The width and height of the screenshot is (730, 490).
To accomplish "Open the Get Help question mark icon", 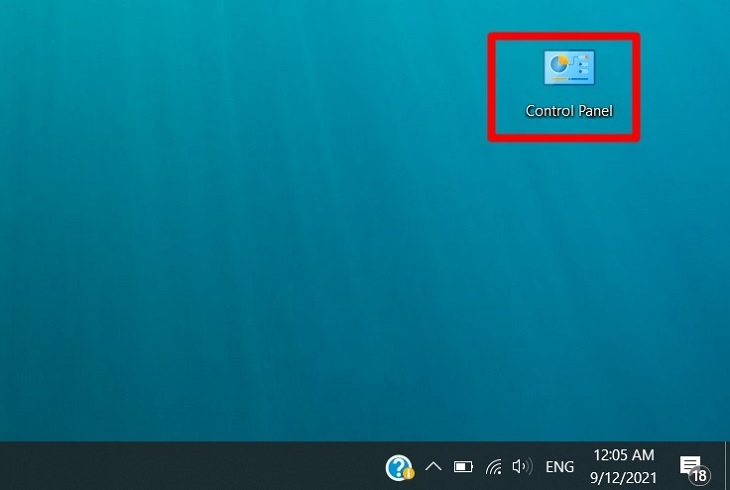I will [x=398, y=466].
